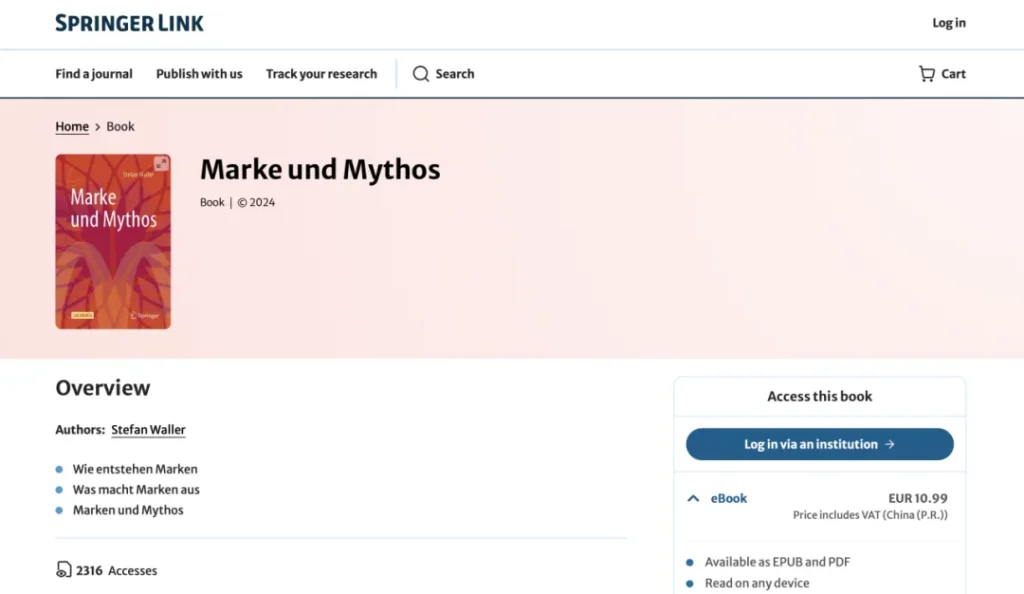Go to Track your research
The width and height of the screenshot is (1024, 594).
(321, 74)
